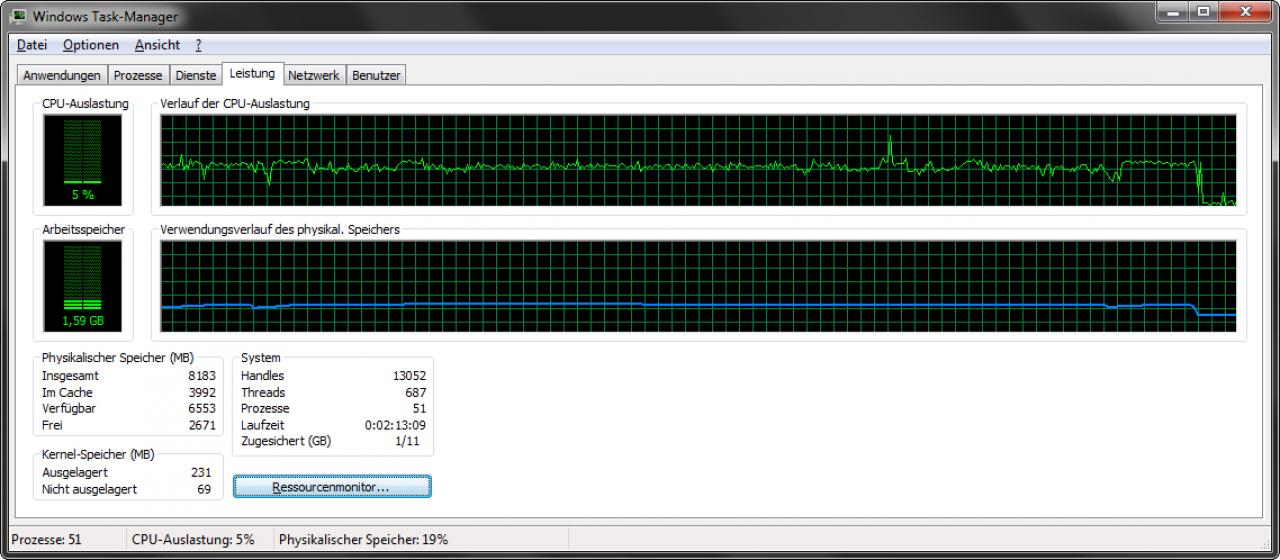This screenshot has height=560, width=1280.
Task: Click status bar Physikalischer Speicher: 19%
Action: click(363, 539)
